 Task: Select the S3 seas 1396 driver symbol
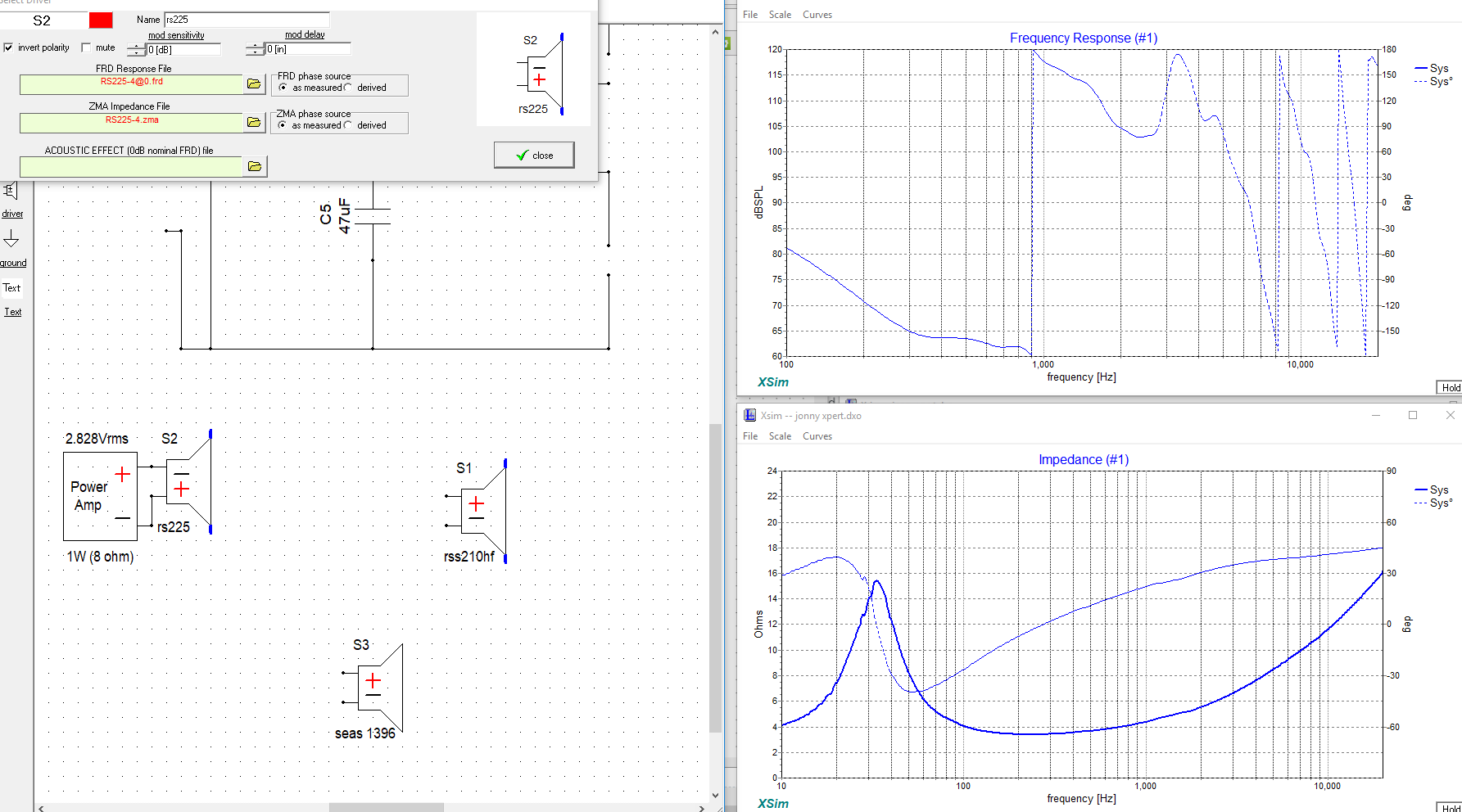coord(373,688)
